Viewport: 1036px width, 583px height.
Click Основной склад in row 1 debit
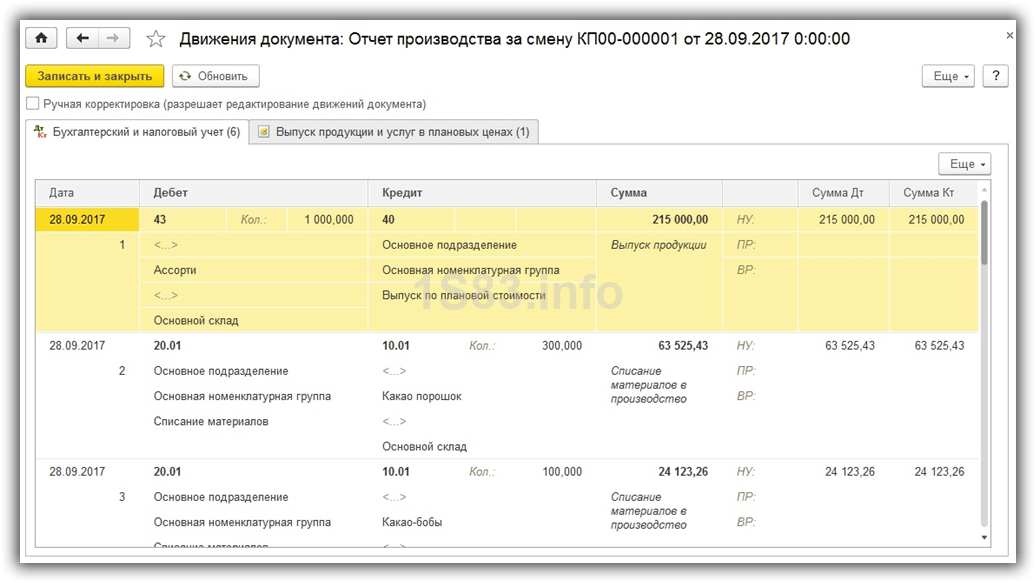click(x=196, y=321)
